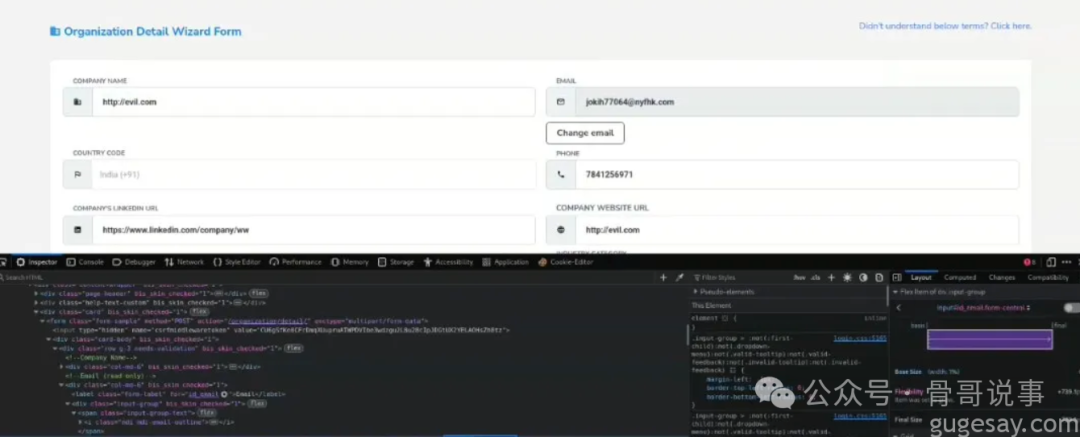Click the building icon beside Company Name
1080x437 pixels.
[77, 102]
